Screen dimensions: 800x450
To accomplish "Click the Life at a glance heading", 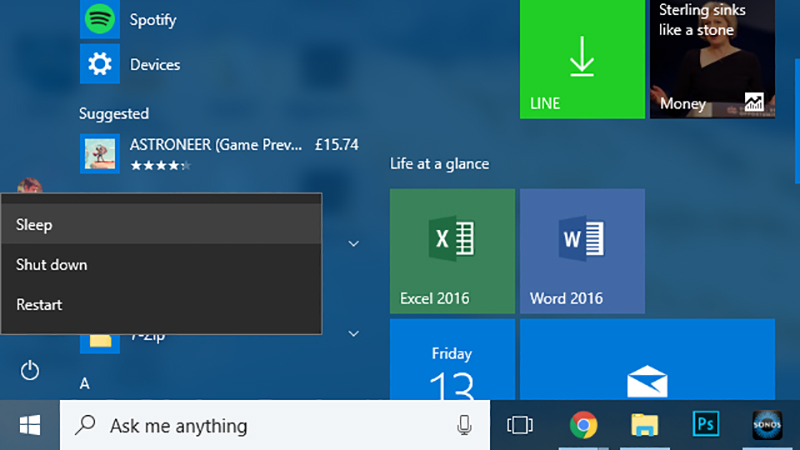I will pos(439,164).
